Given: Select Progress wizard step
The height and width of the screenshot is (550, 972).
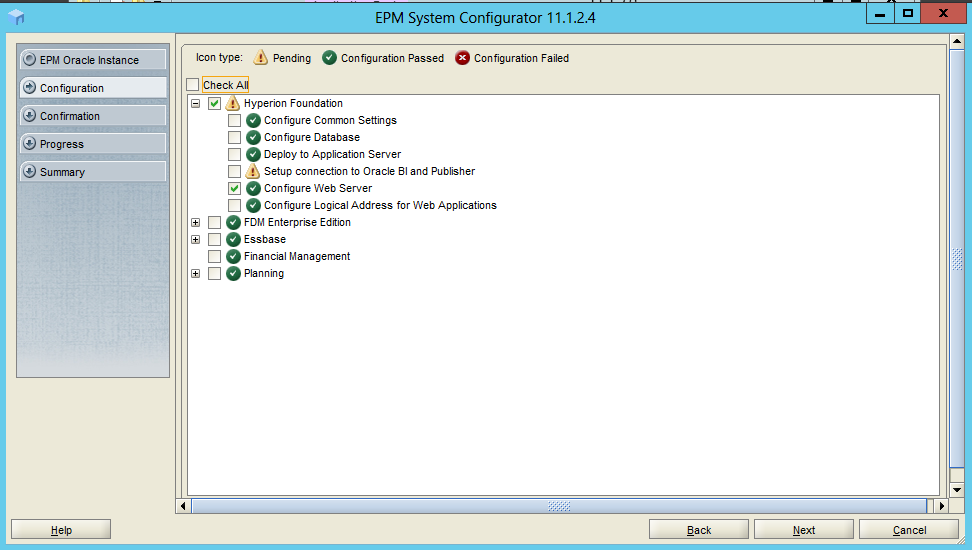Looking at the screenshot, I should (93, 143).
